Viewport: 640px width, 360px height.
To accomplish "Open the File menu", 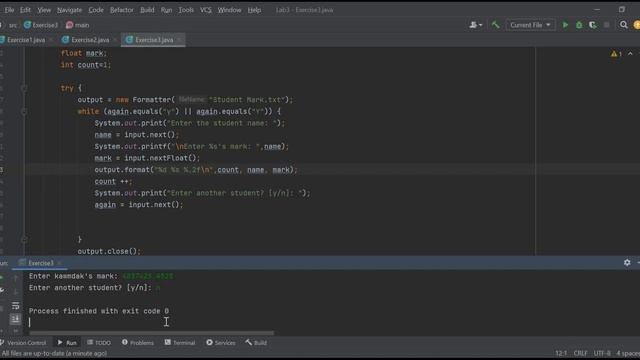I will 9,10.
